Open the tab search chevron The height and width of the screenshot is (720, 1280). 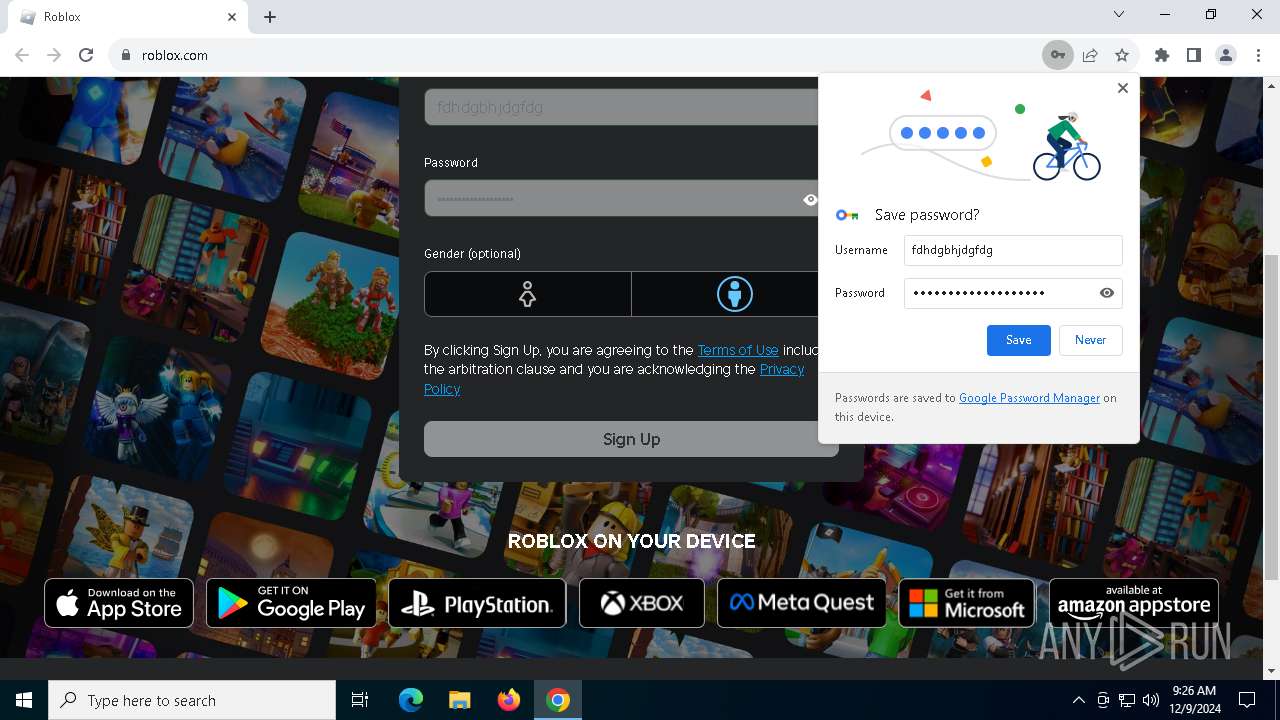click(1119, 14)
